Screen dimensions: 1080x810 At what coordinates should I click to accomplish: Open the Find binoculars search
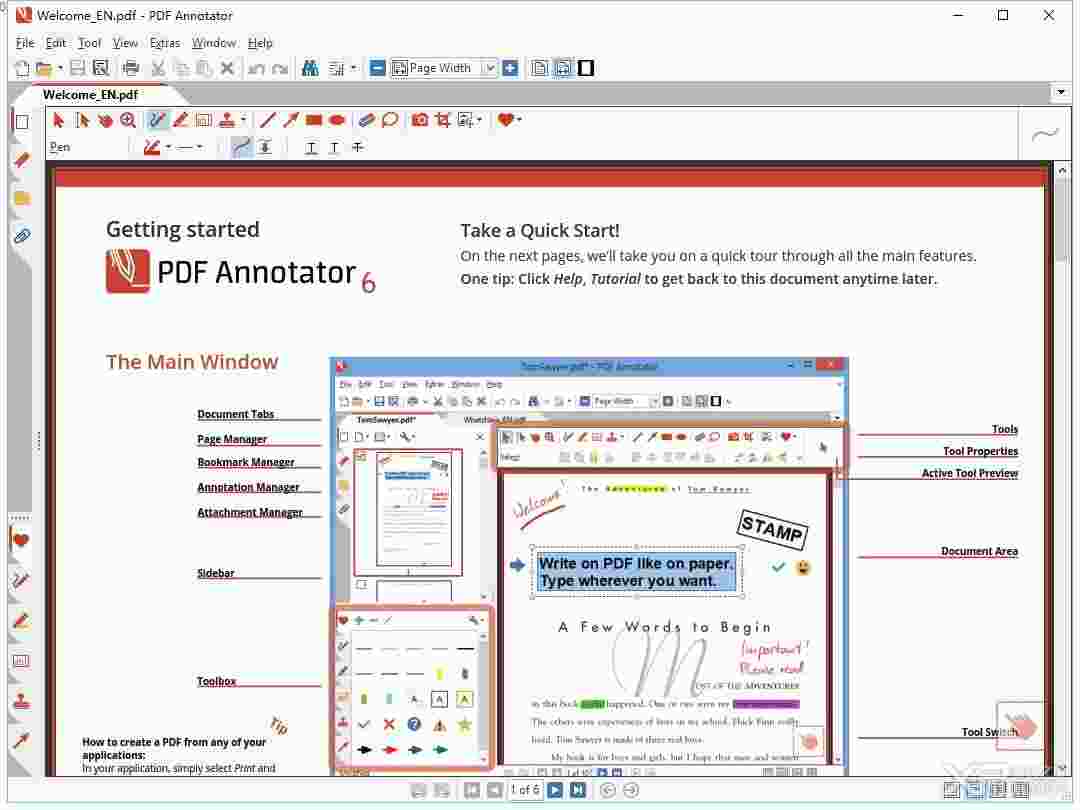click(x=311, y=68)
